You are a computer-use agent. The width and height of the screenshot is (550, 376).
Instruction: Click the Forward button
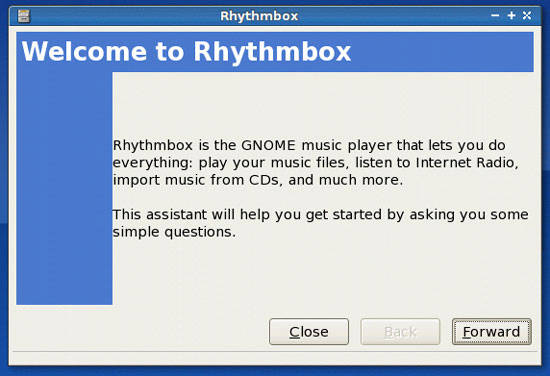(491, 331)
